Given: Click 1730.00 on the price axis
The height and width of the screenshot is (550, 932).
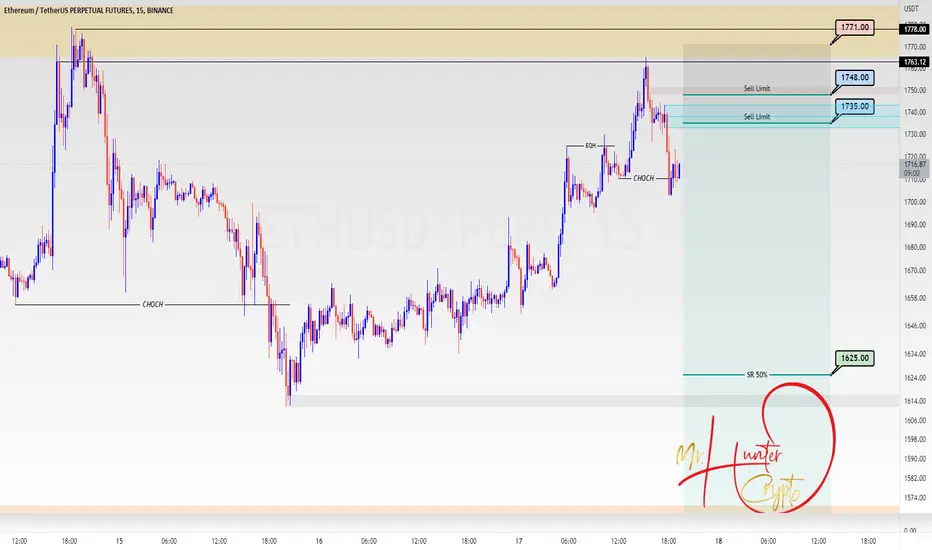Looking at the screenshot, I should click(915, 134).
